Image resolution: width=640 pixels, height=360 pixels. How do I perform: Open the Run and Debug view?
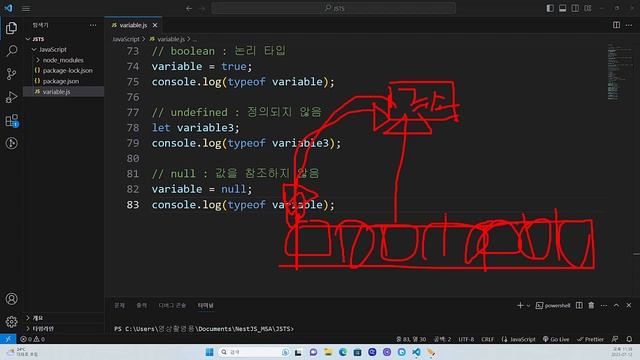11,97
